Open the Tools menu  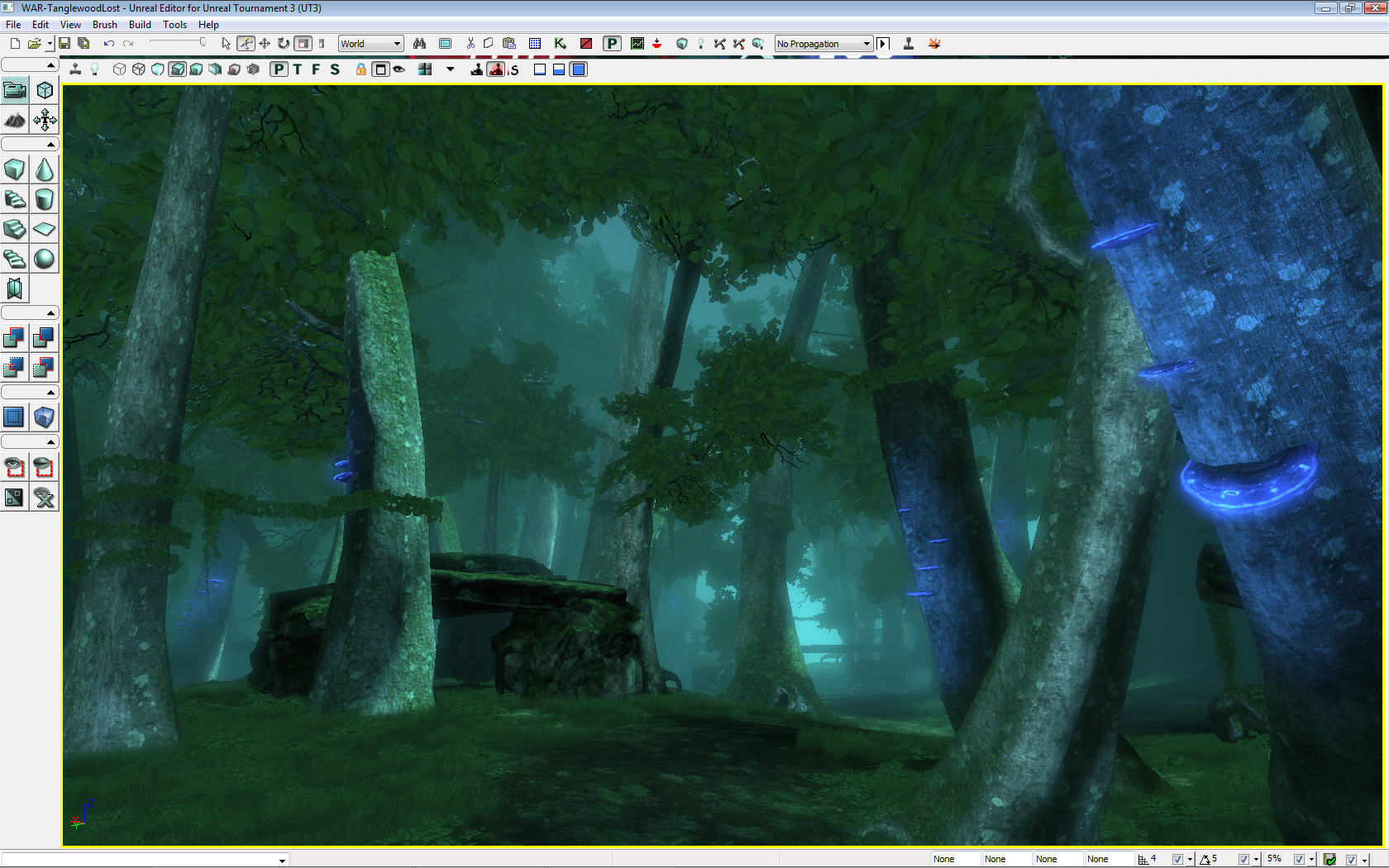(x=175, y=25)
